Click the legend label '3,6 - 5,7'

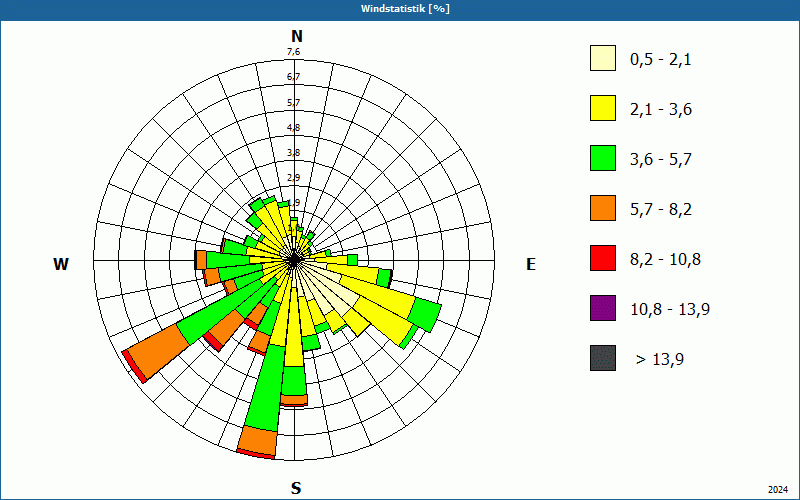coord(661,160)
